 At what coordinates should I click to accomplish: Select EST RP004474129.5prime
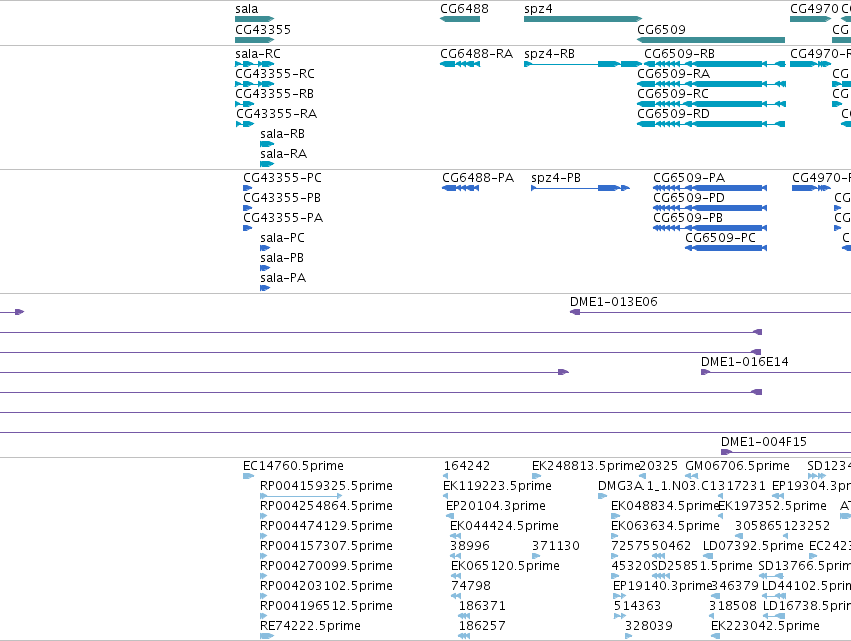tap(326, 526)
